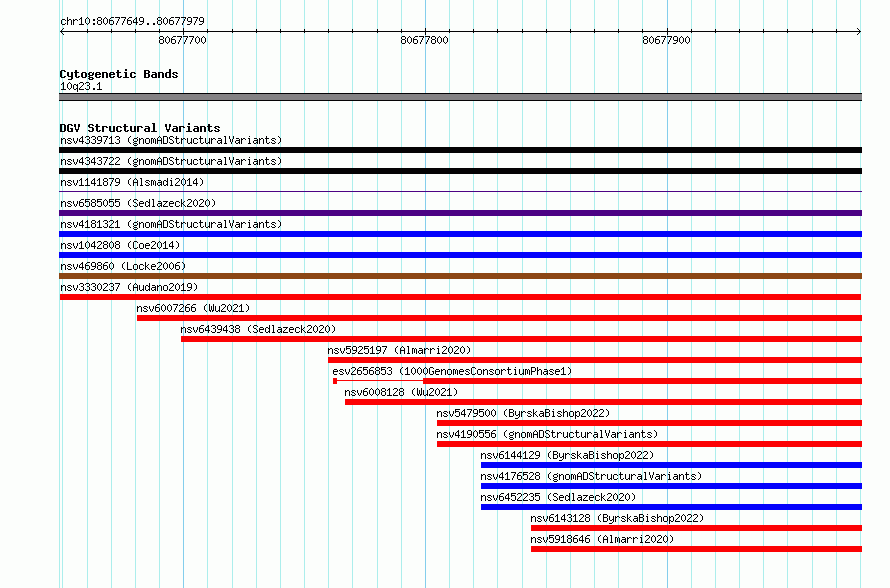Click the brown bar under nsv469860
The height and width of the screenshot is (588, 890).
point(460,276)
